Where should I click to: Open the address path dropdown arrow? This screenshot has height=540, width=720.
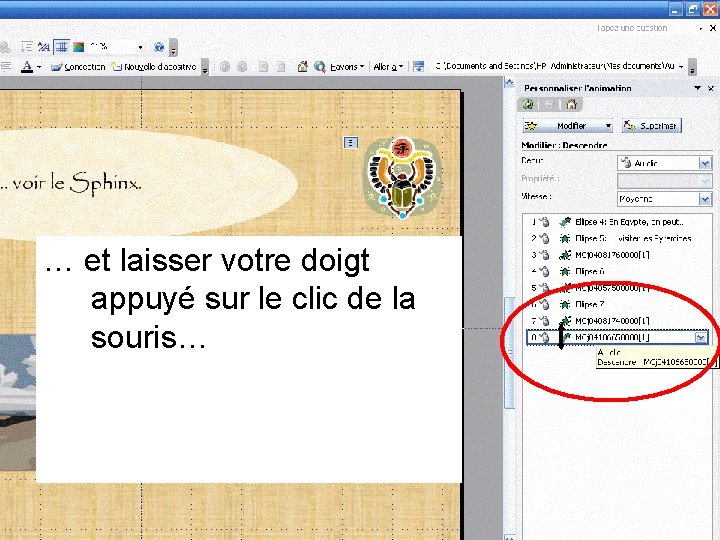coord(681,67)
